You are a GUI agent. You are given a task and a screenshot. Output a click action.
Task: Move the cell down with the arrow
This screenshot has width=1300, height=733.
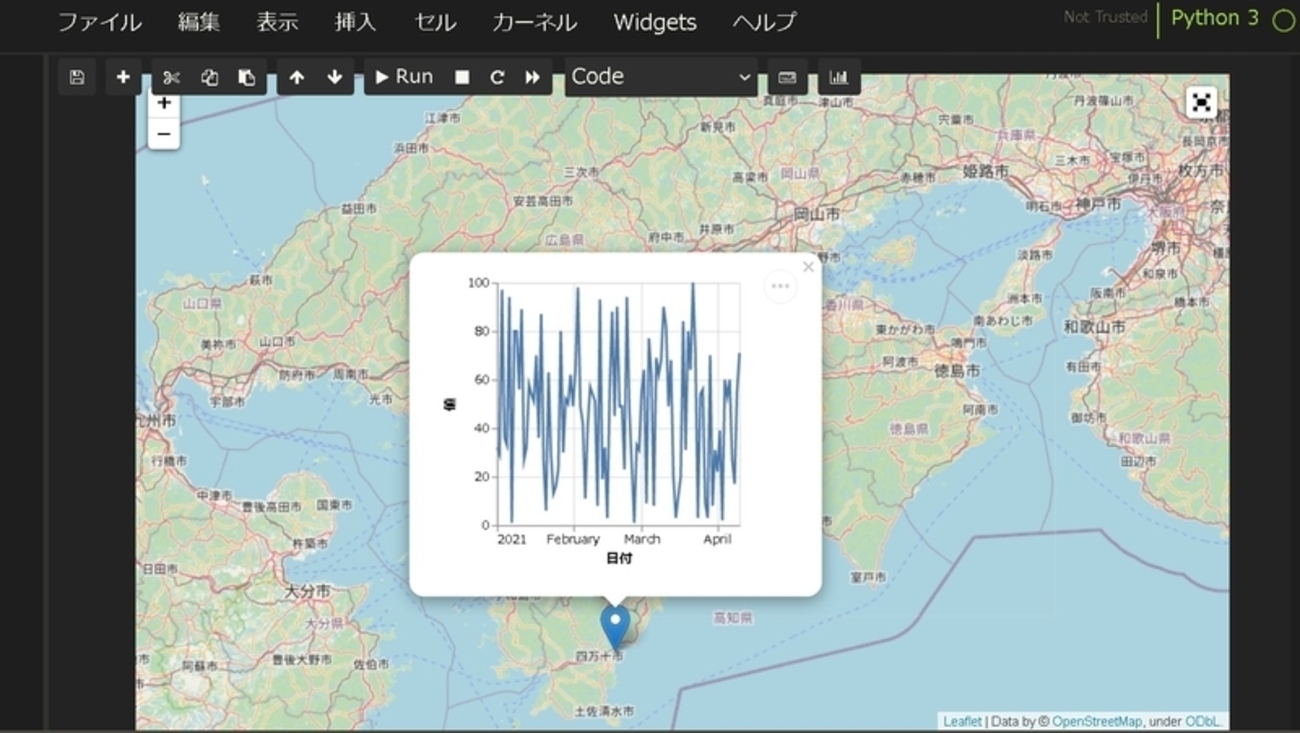[334, 77]
